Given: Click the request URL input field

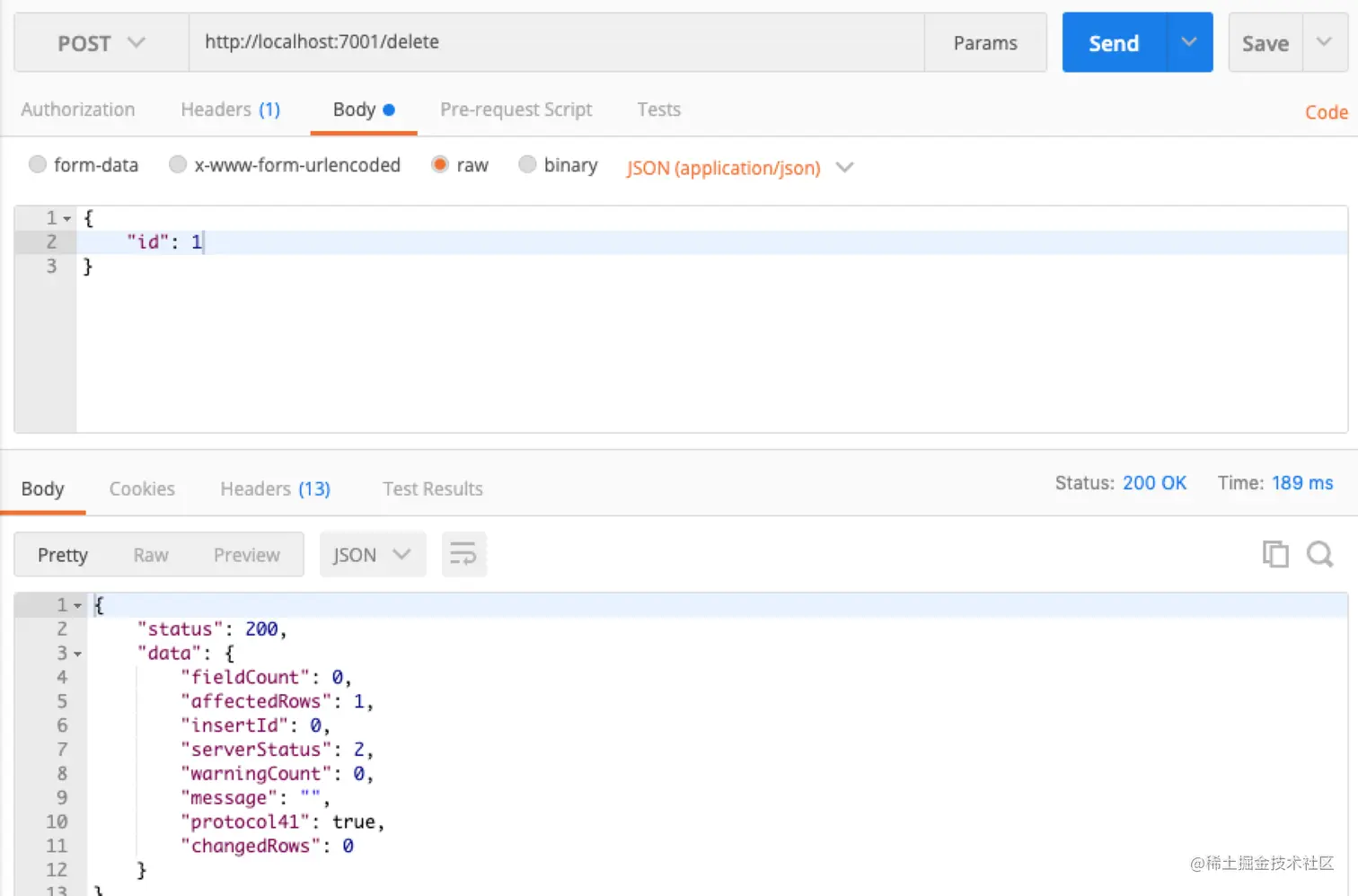Looking at the screenshot, I should (x=557, y=42).
